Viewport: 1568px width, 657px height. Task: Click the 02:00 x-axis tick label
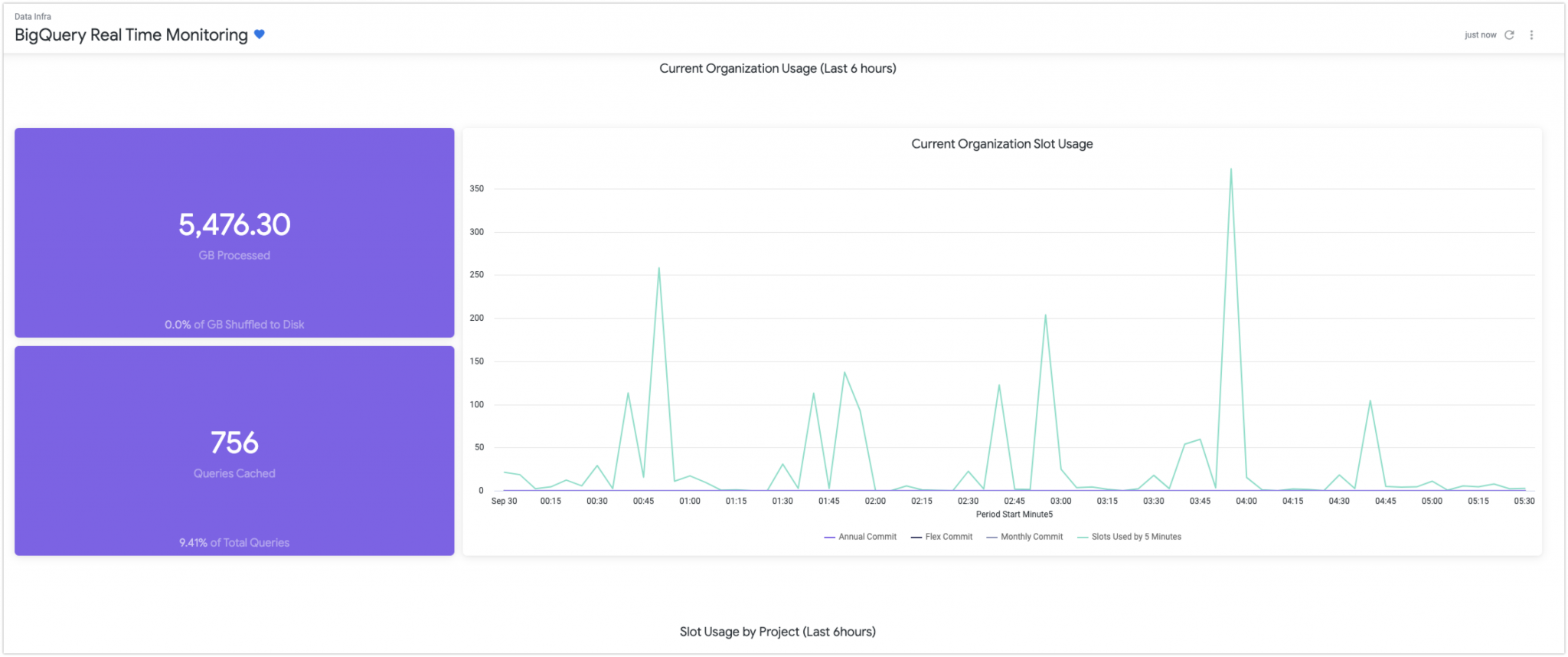[875, 502]
